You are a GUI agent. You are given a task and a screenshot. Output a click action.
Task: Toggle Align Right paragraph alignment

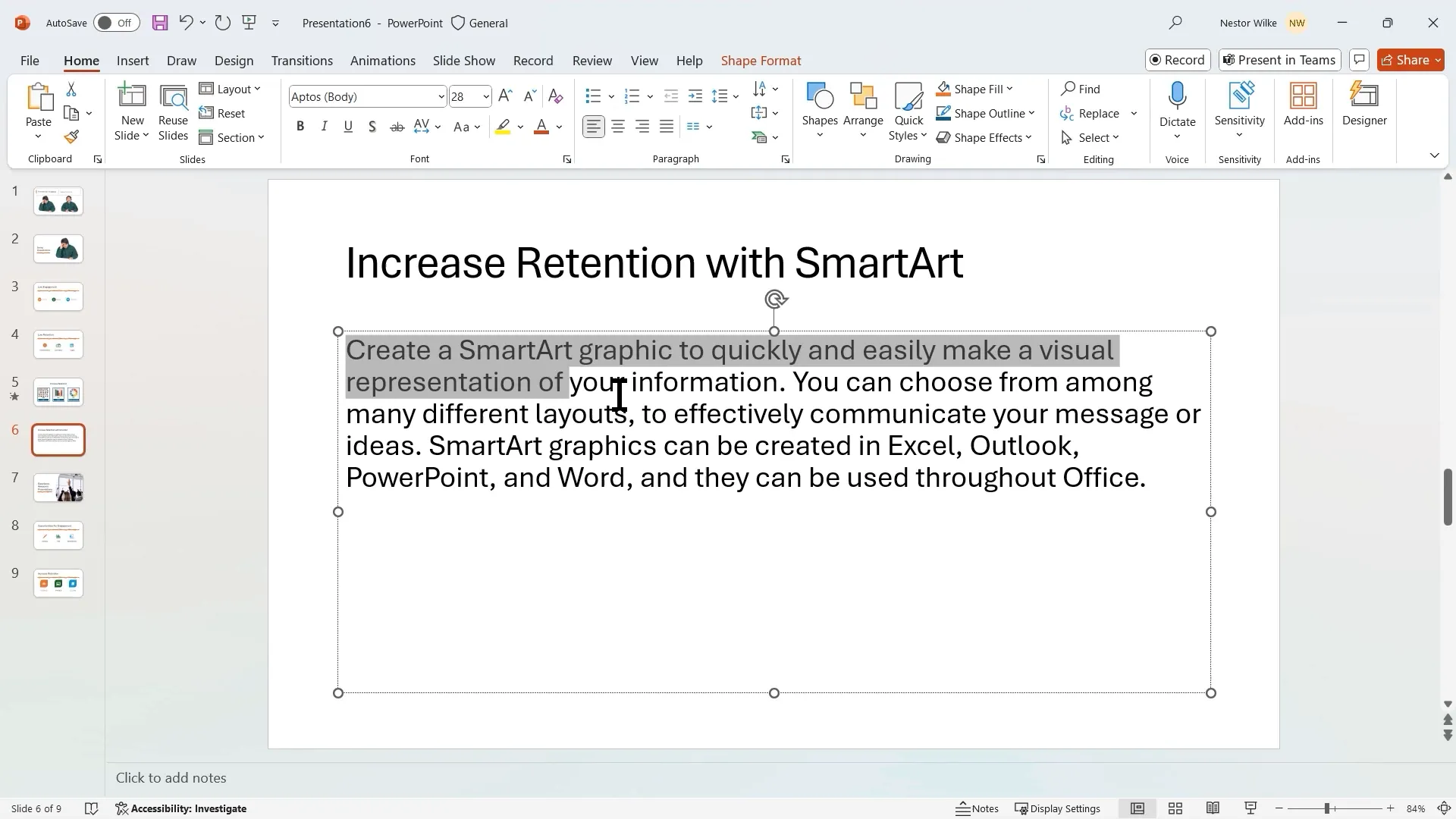click(x=642, y=127)
